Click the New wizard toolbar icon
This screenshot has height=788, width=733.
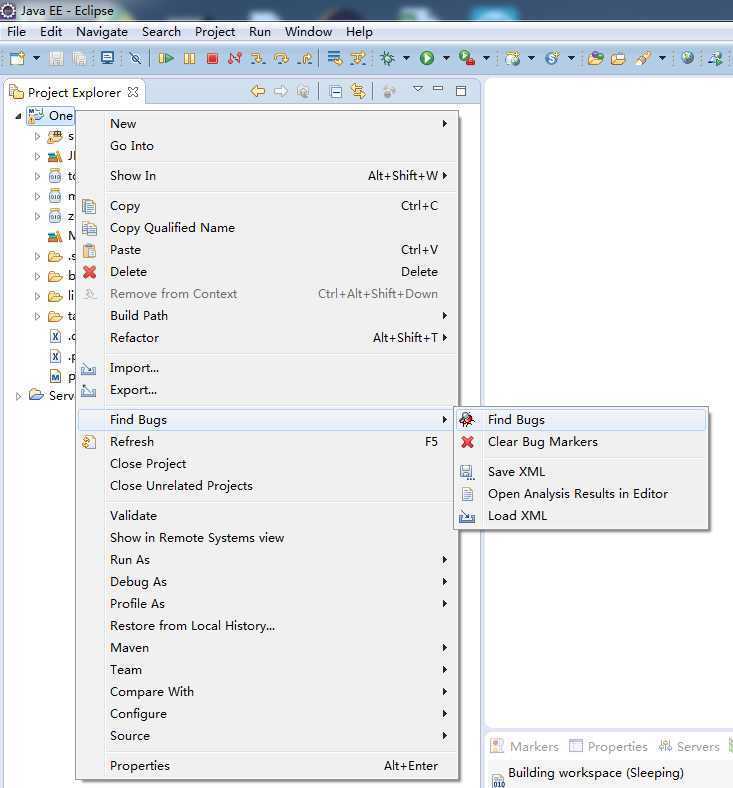pos(17,58)
